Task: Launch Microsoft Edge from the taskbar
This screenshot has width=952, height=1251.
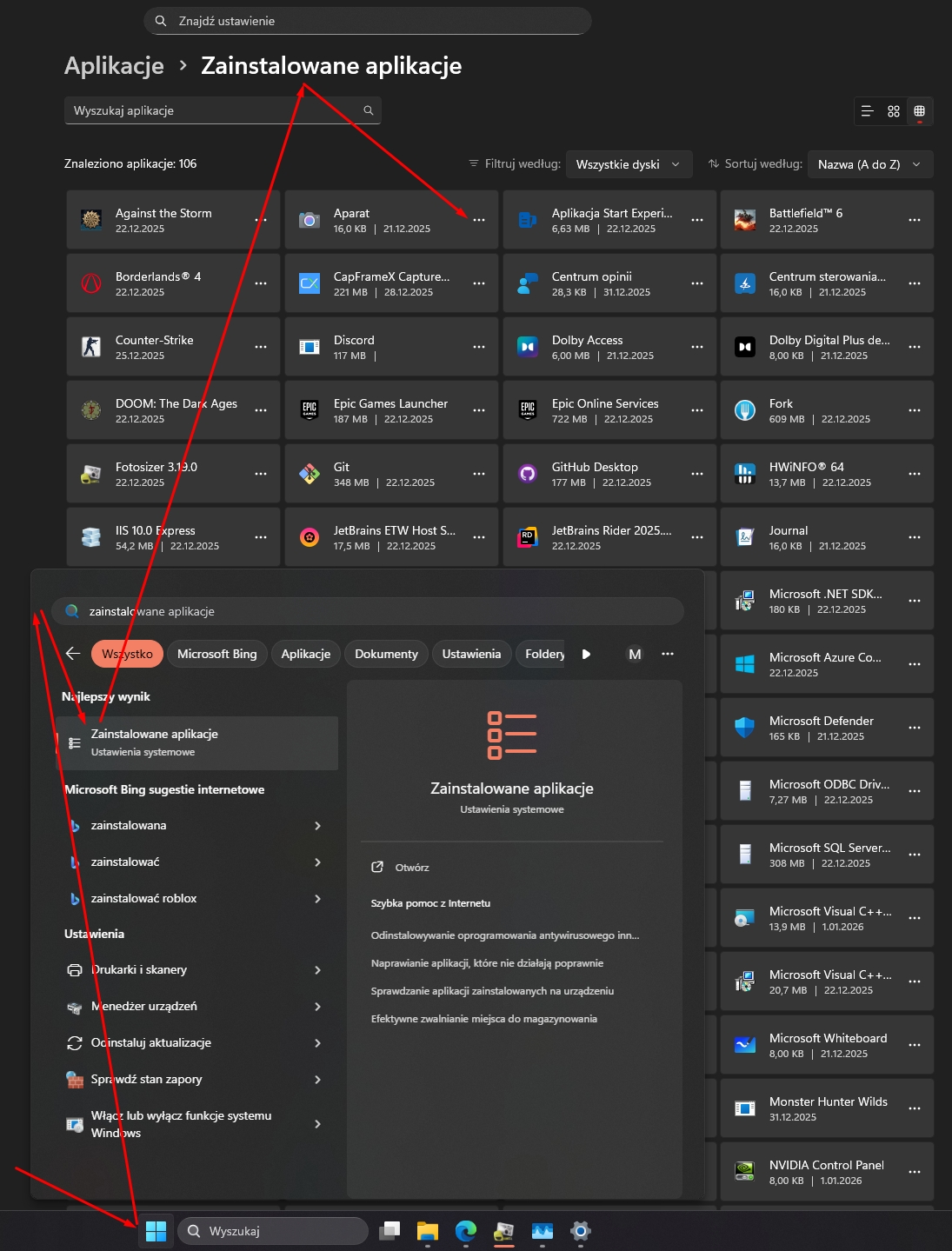Action: tap(466, 1231)
